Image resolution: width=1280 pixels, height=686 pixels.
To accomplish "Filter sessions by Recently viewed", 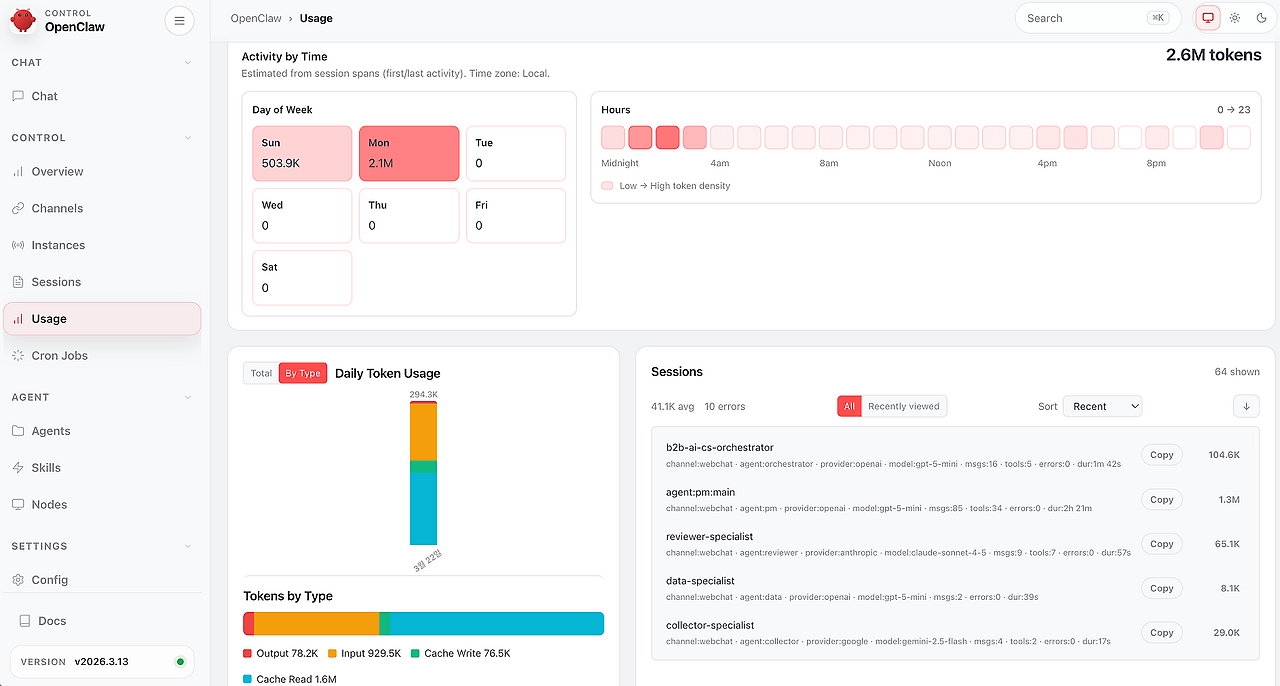I will click(x=904, y=406).
